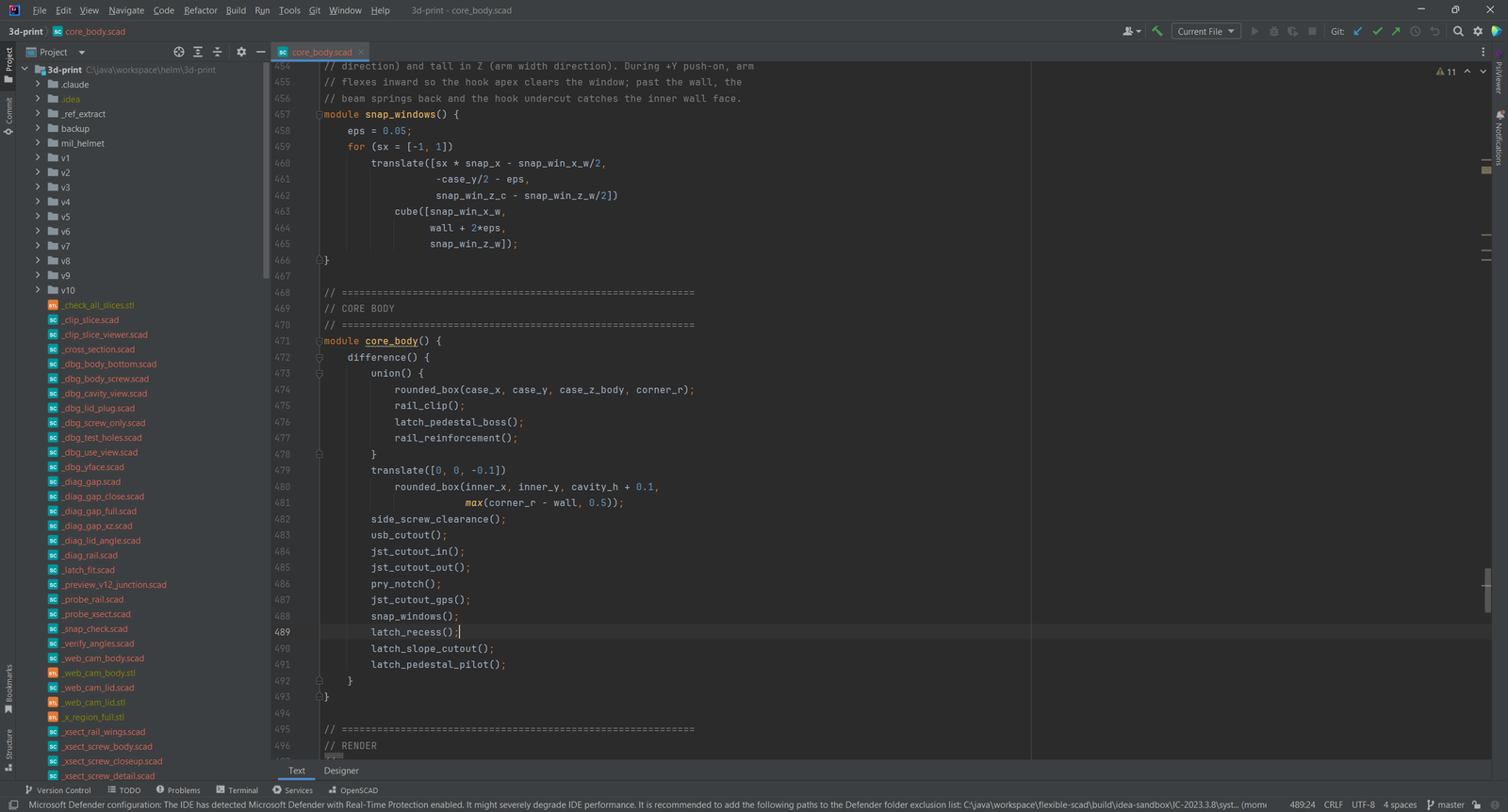
Task: Build the project with the hammer icon
Action: [x=1157, y=31]
